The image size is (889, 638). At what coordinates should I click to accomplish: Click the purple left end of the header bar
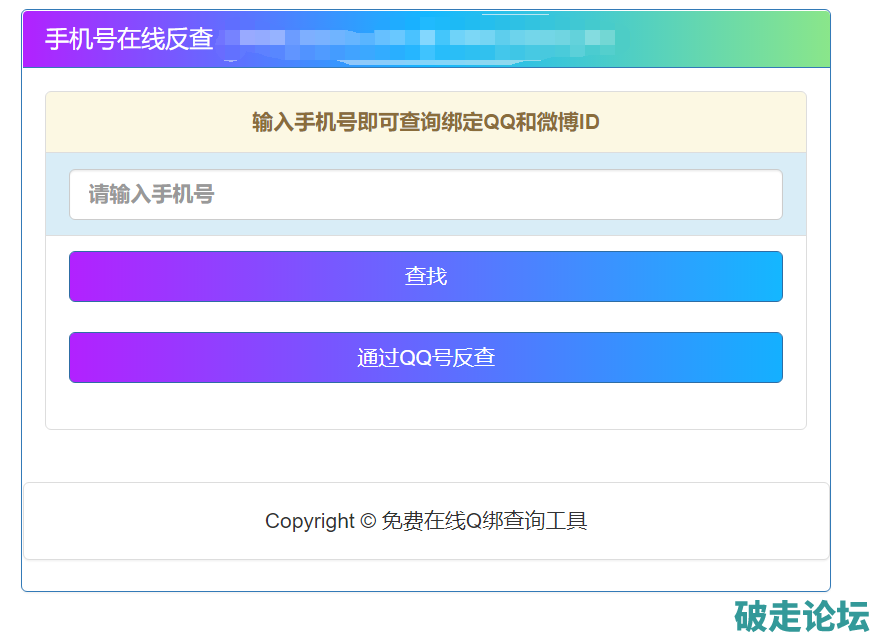[x=32, y=40]
